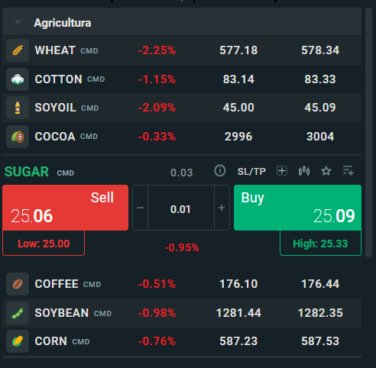Sell SUGAR at 25.06
The image size is (376, 368).
65,208
